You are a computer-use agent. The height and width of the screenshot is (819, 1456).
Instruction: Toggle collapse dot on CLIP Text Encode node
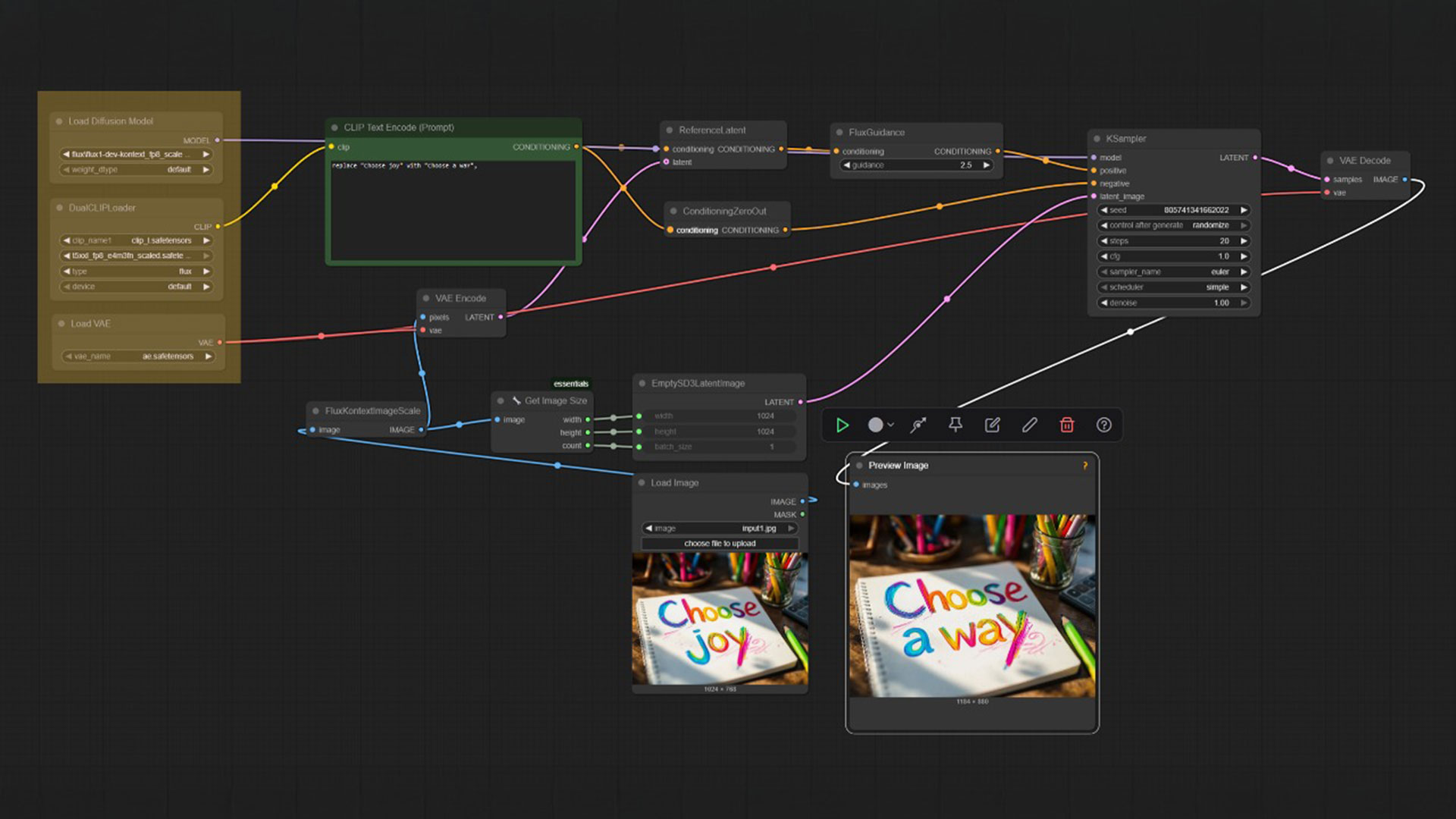point(334,127)
